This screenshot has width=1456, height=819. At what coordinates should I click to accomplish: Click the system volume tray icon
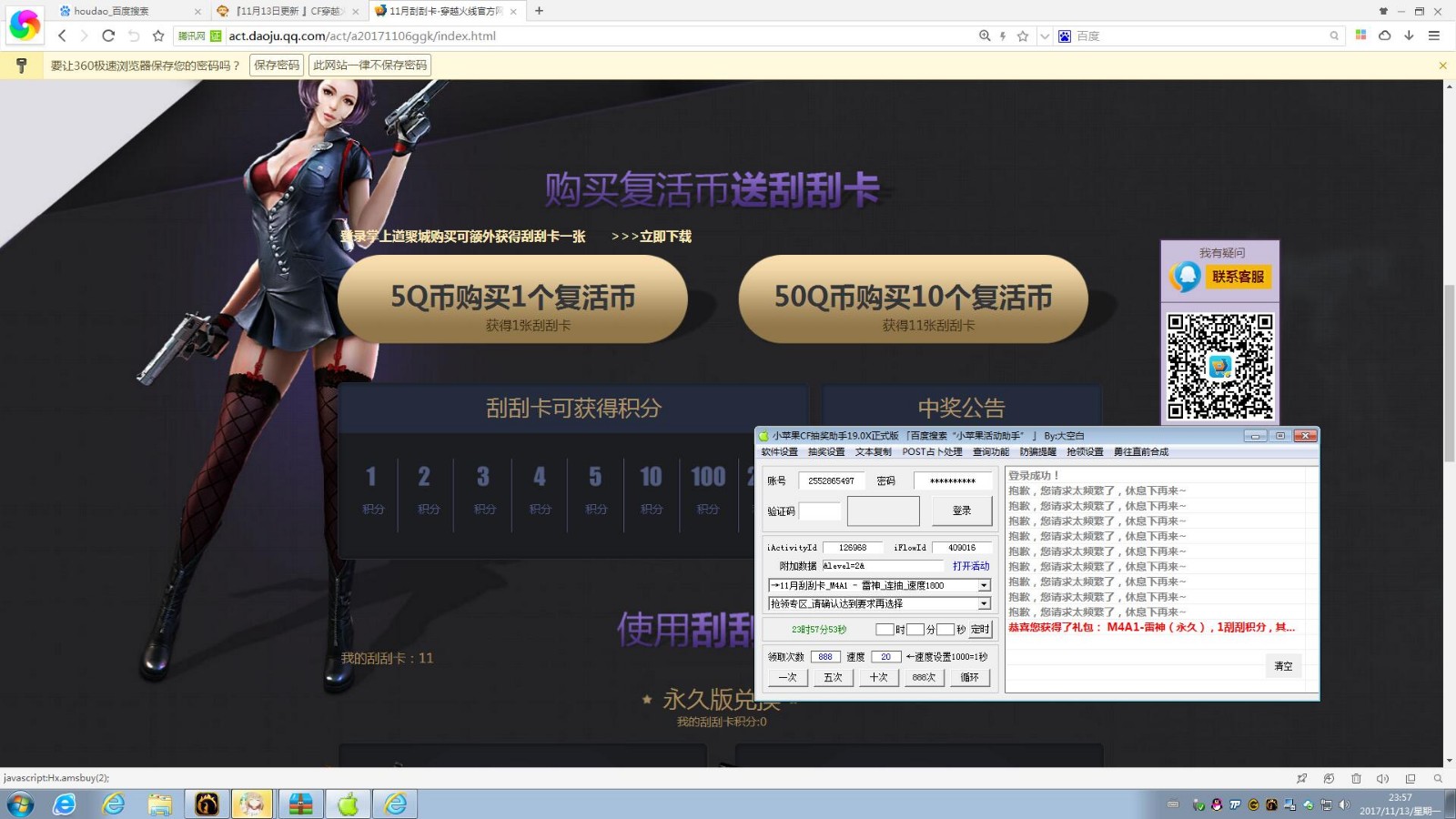[x=1343, y=804]
